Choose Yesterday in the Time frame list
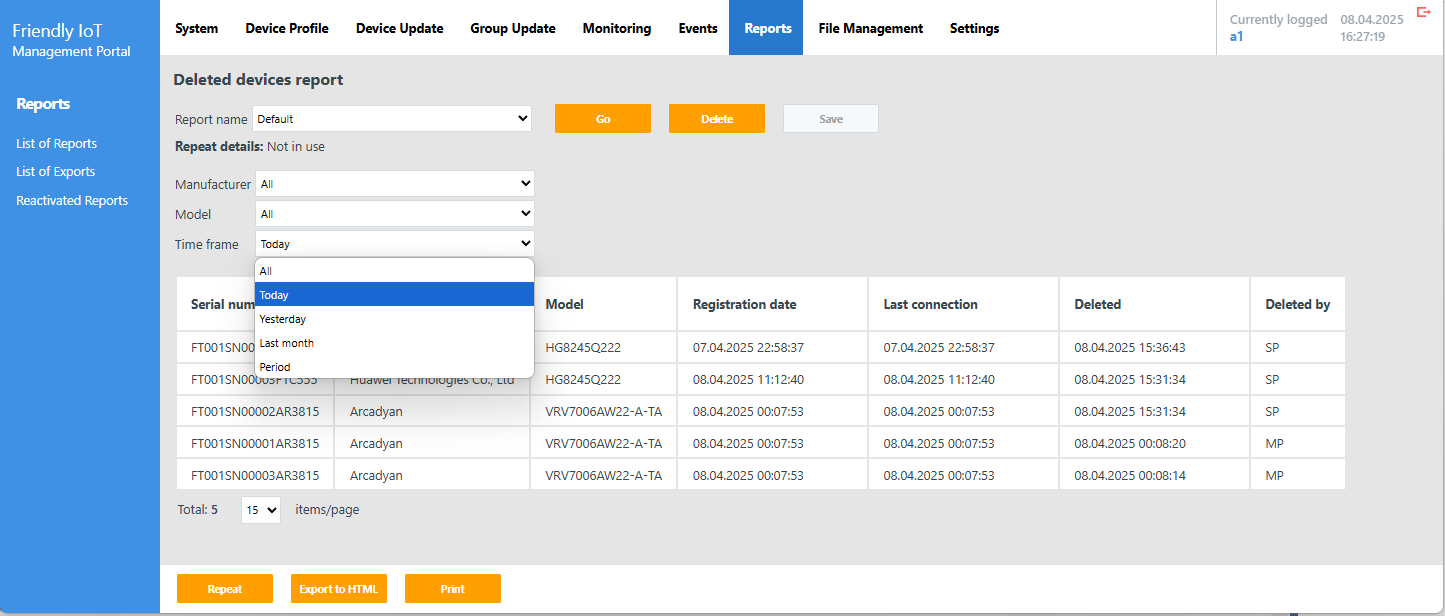1445x616 pixels. [x=395, y=319]
